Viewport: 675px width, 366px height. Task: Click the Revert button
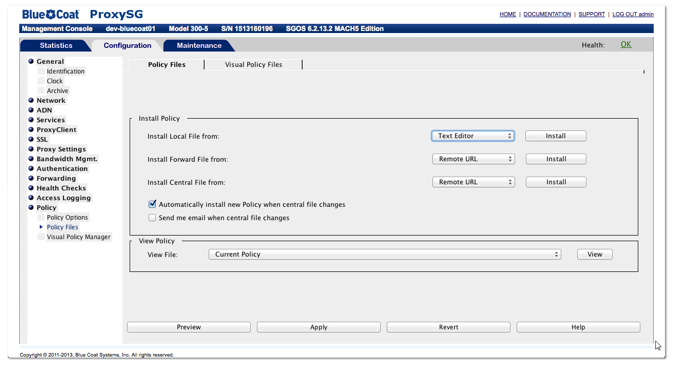(448, 327)
